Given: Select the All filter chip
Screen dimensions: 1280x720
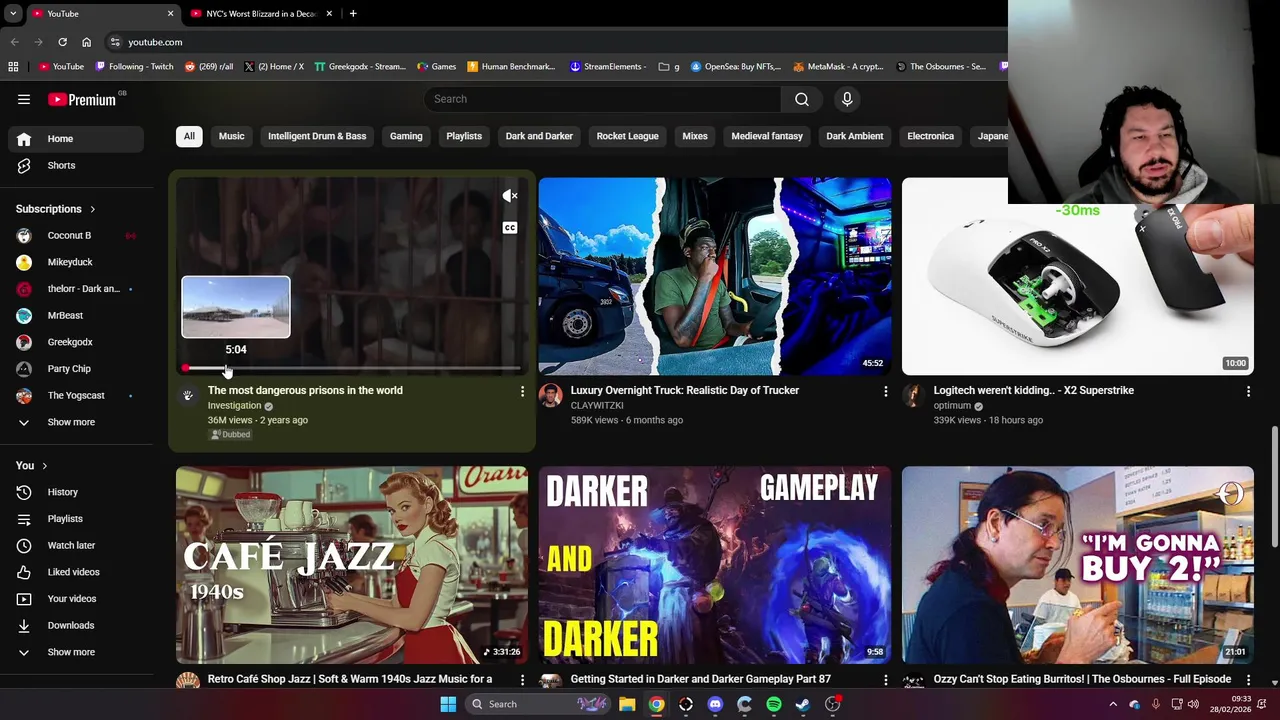Looking at the screenshot, I should click(x=189, y=136).
